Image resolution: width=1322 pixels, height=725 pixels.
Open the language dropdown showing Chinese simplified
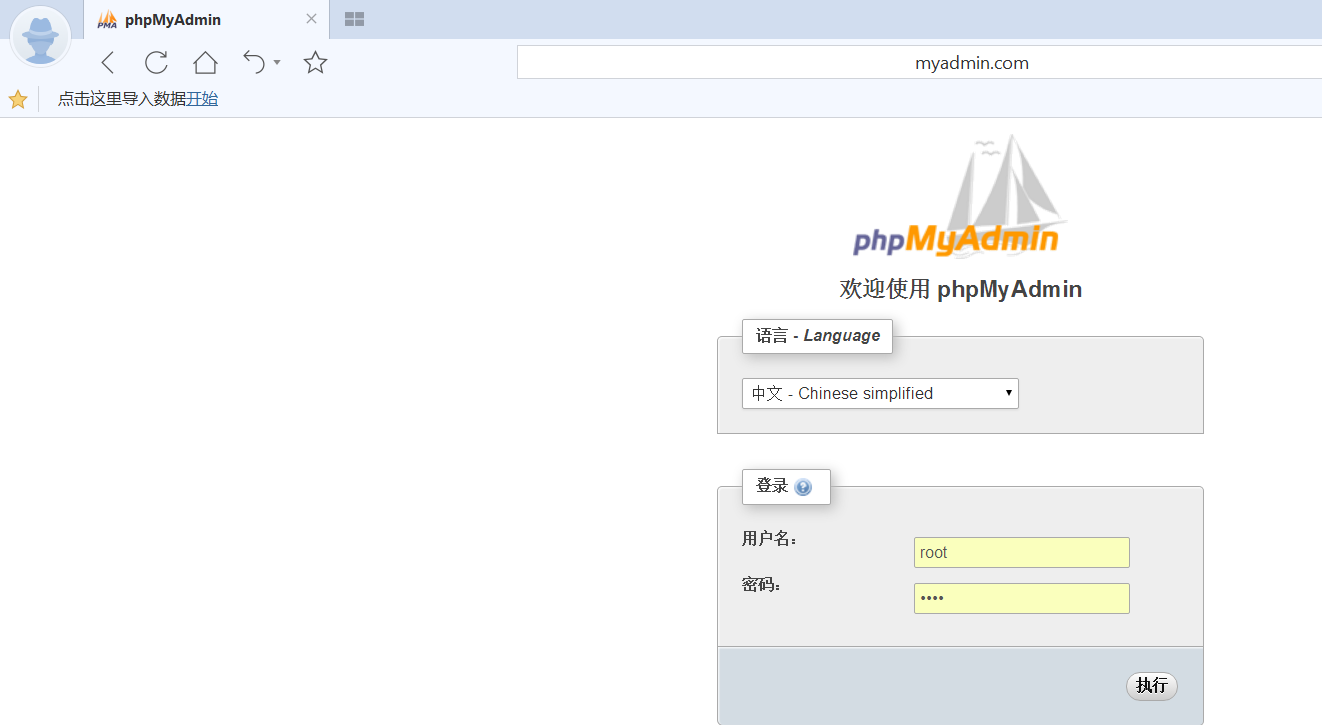(x=880, y=394)
